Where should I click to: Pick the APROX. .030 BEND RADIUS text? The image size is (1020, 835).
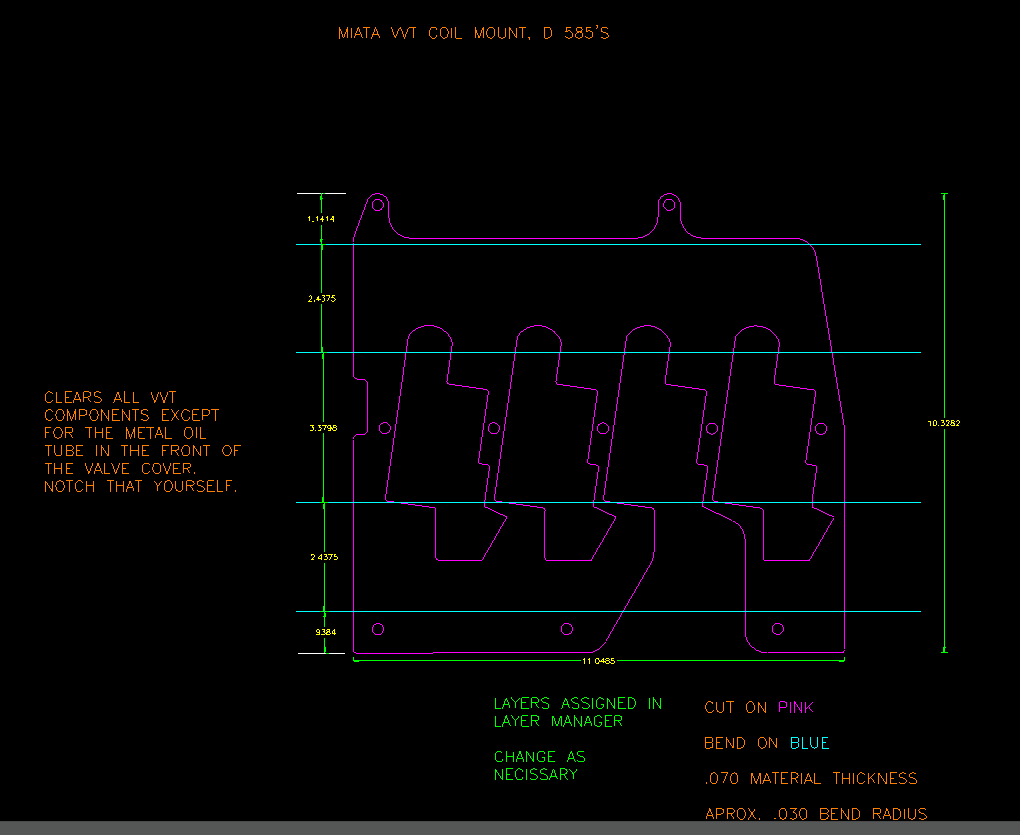pos(815,814)
